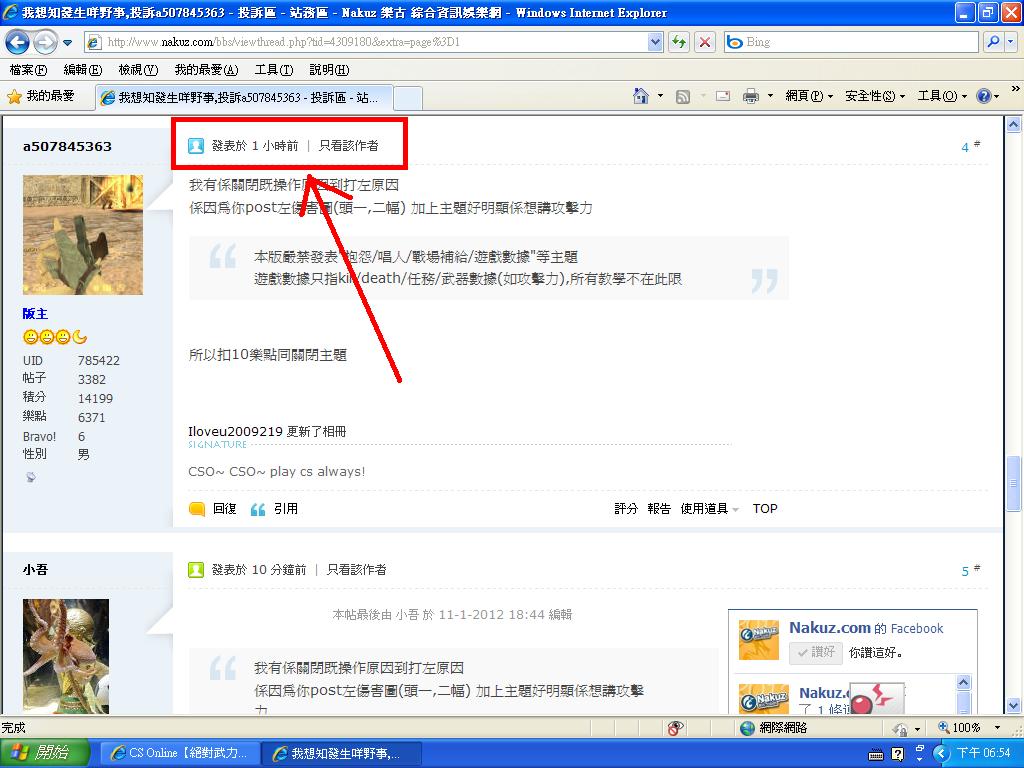The image size is (1024, 768).
Task: Open Nakuz.com Facebook page link
Action: click(x=830, y=628)
